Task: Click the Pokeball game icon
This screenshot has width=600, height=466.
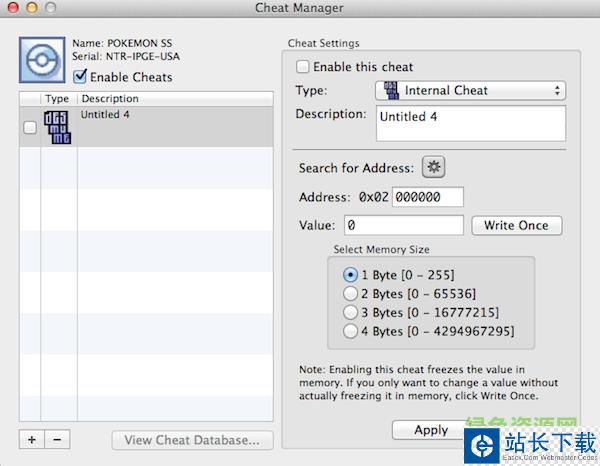Action: coord(43,61)
